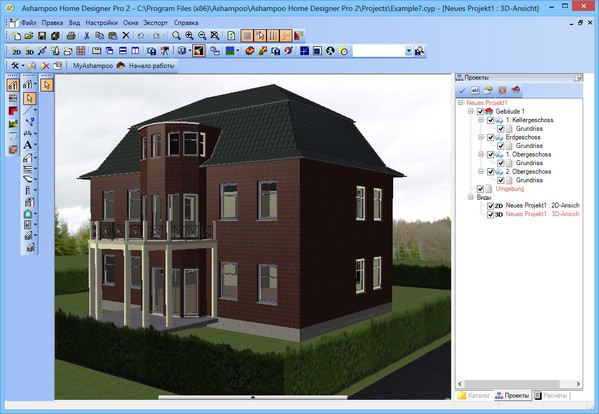599x414 pixels.
Task: Collapse the 1. Kellergeschoss node
Action: point(481,120)
